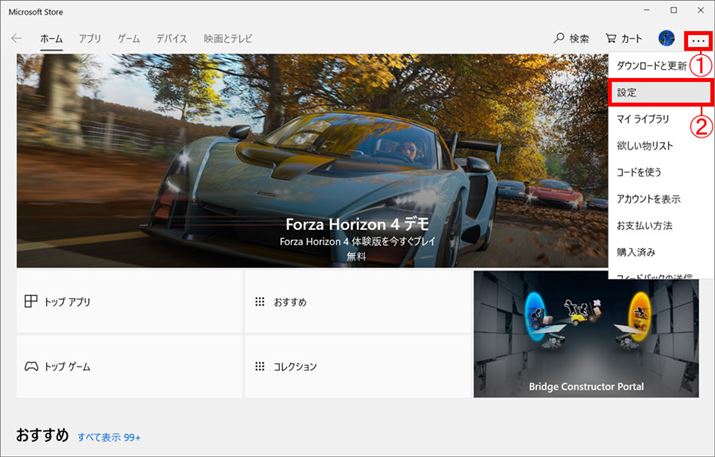Switch to the ゲーム tab
The image size is (715, 457).
129,39
